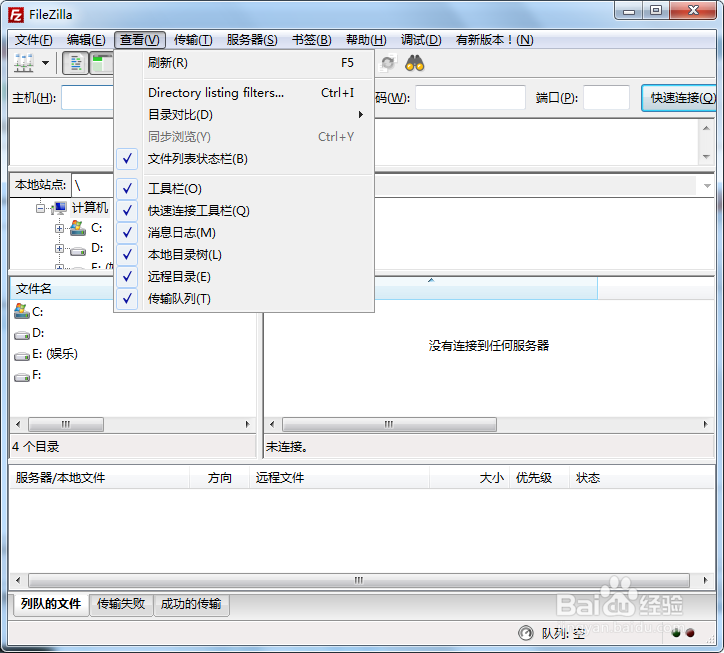Screen dimensions: 724x653
Task: Click local file list horizontal scrollbar thumb
Action: pyautogui.click(x=66, y=424)
